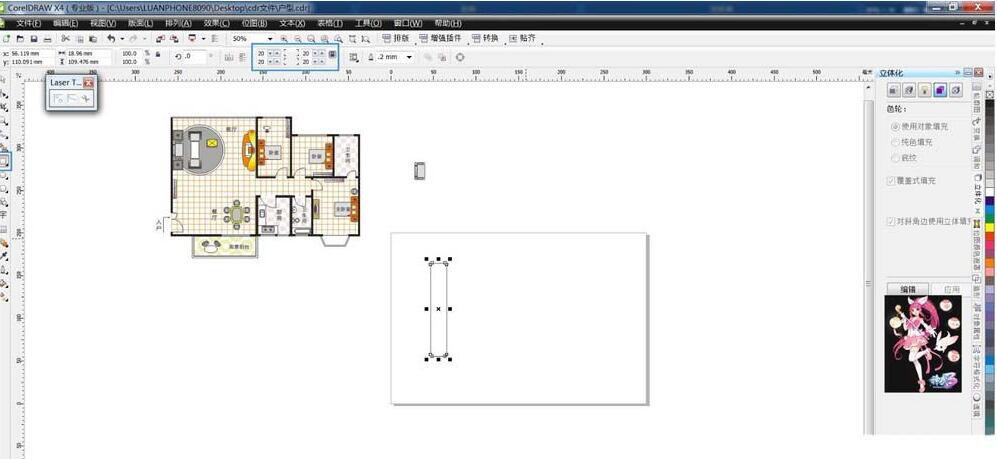This screenshot has height=459, width=997.
Task: Pick the white swatch in color palette
Action: (x=990, y=192)
